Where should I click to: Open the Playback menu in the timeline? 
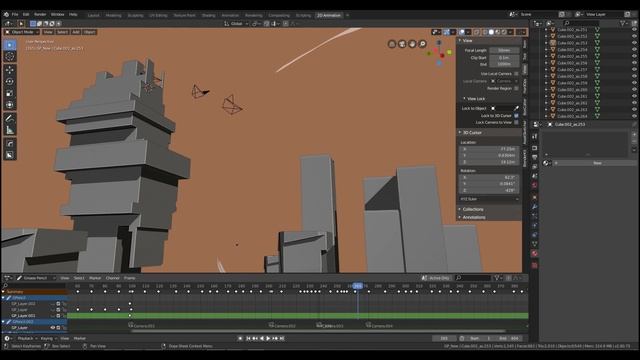pyautogui.click(x=27, y=338)
